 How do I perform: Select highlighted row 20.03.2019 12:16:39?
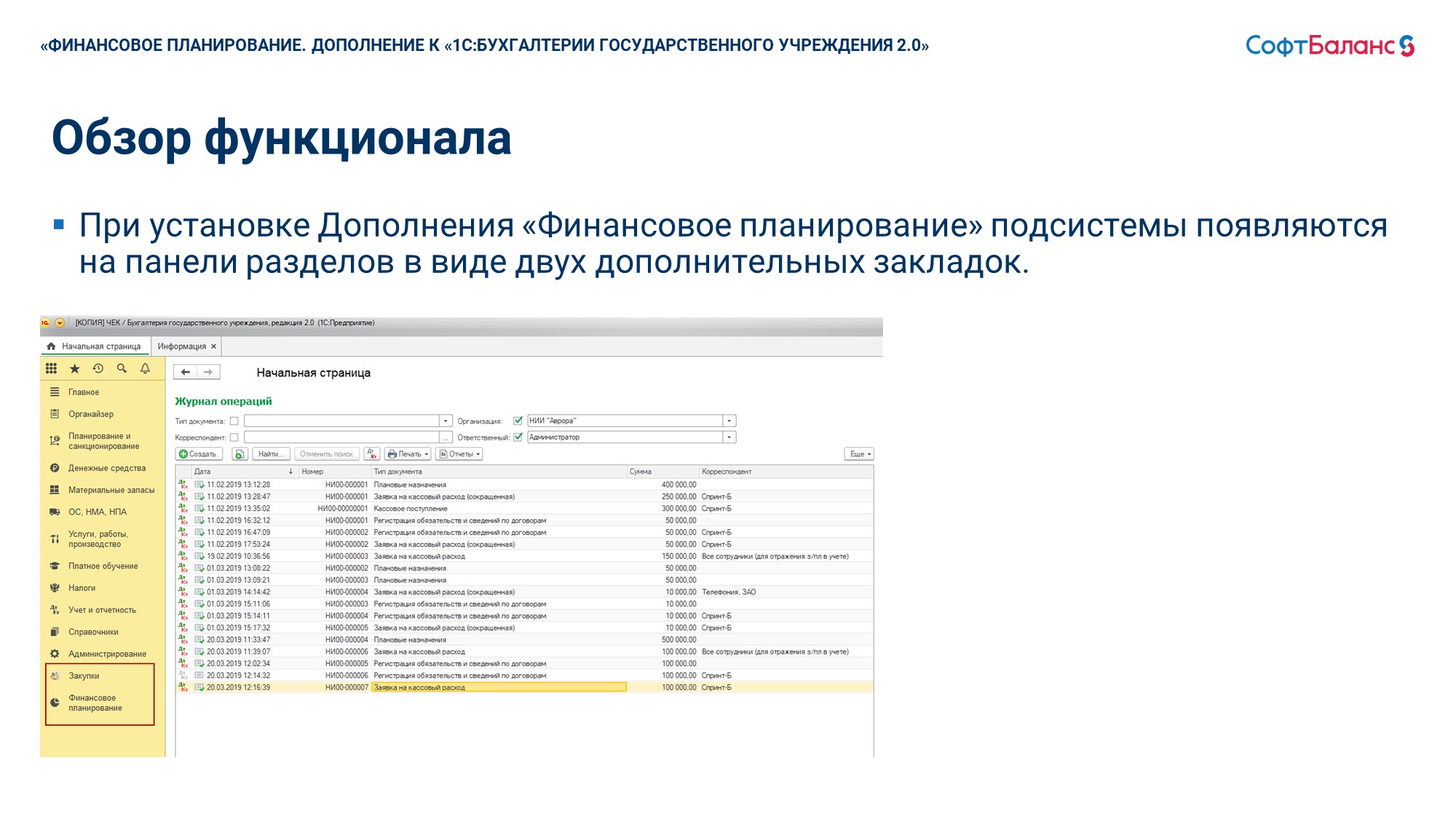click(524, 687)
